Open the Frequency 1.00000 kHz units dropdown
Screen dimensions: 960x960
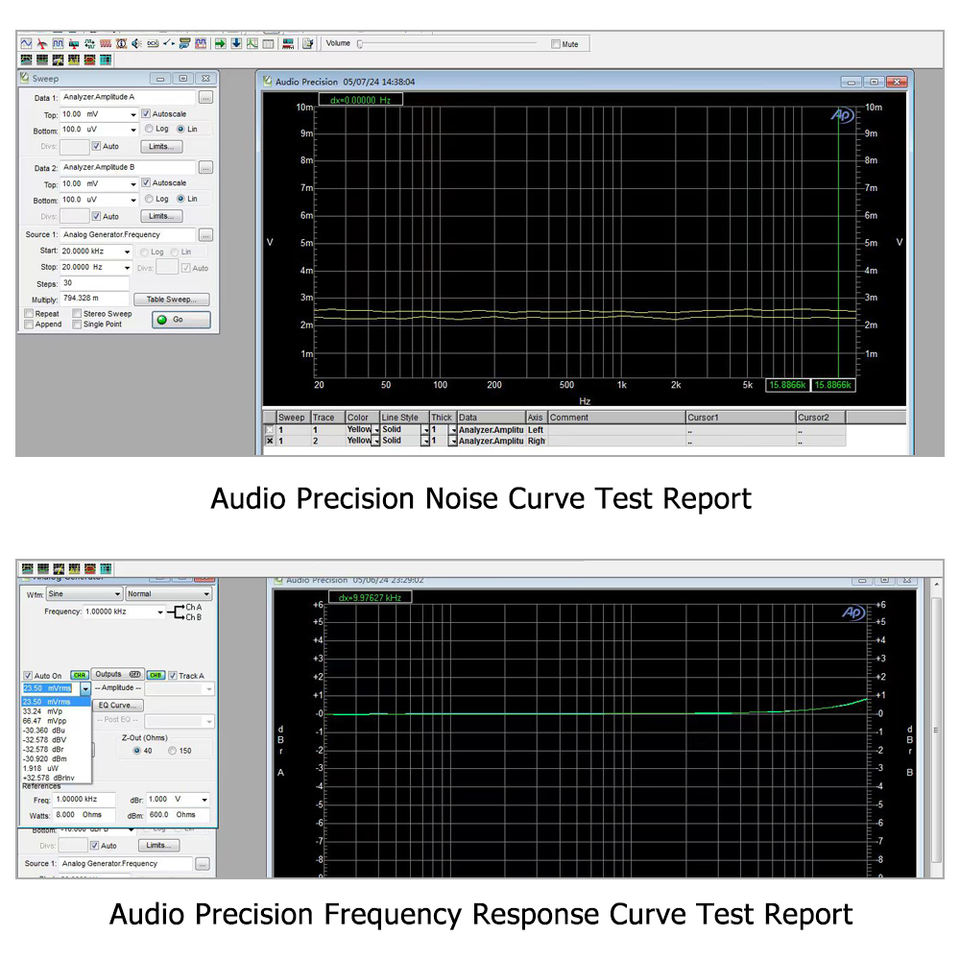click(160, 612)
